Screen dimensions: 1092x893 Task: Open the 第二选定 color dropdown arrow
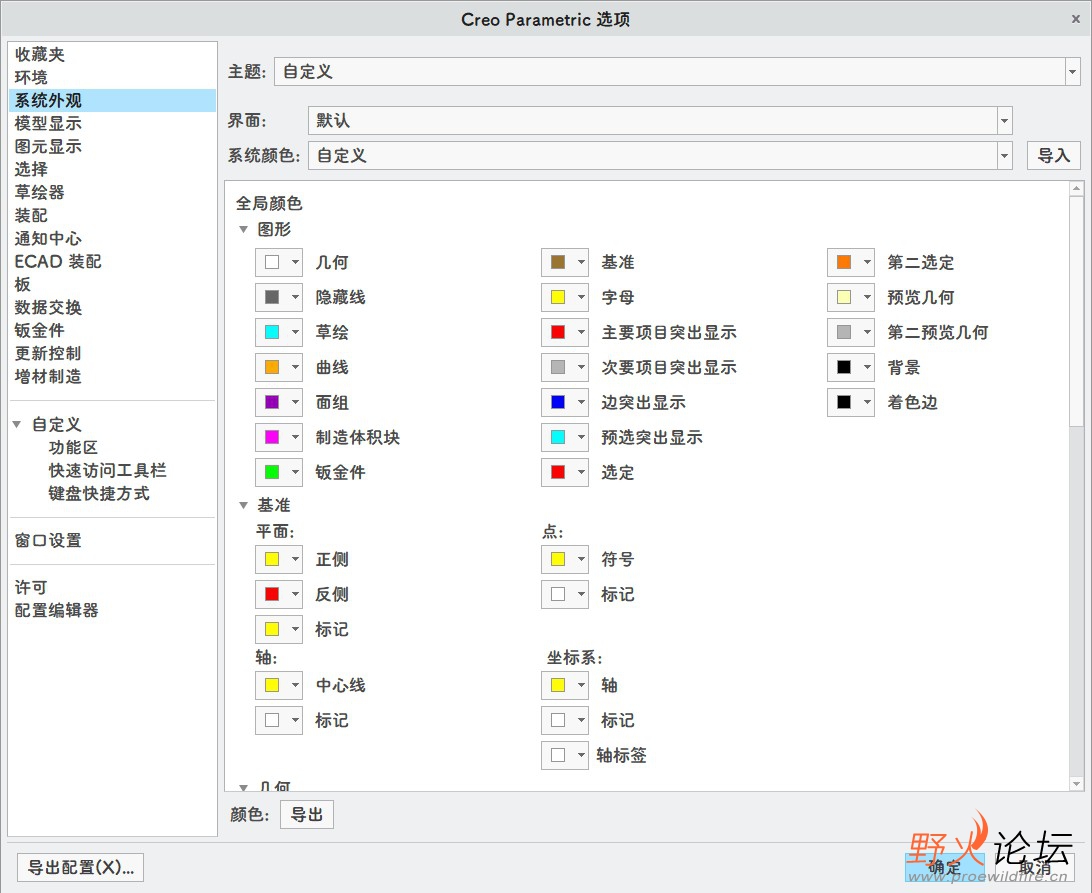click(x=867, y=262)
